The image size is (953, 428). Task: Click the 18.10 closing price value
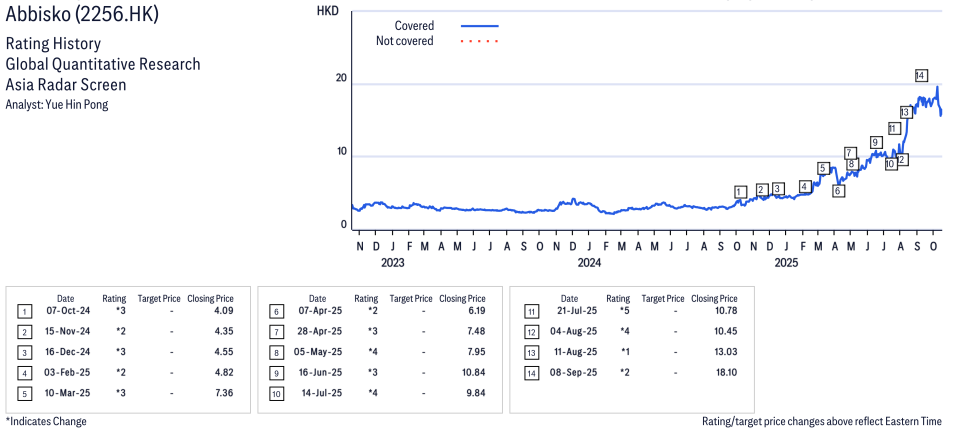[x=725, y=373]
